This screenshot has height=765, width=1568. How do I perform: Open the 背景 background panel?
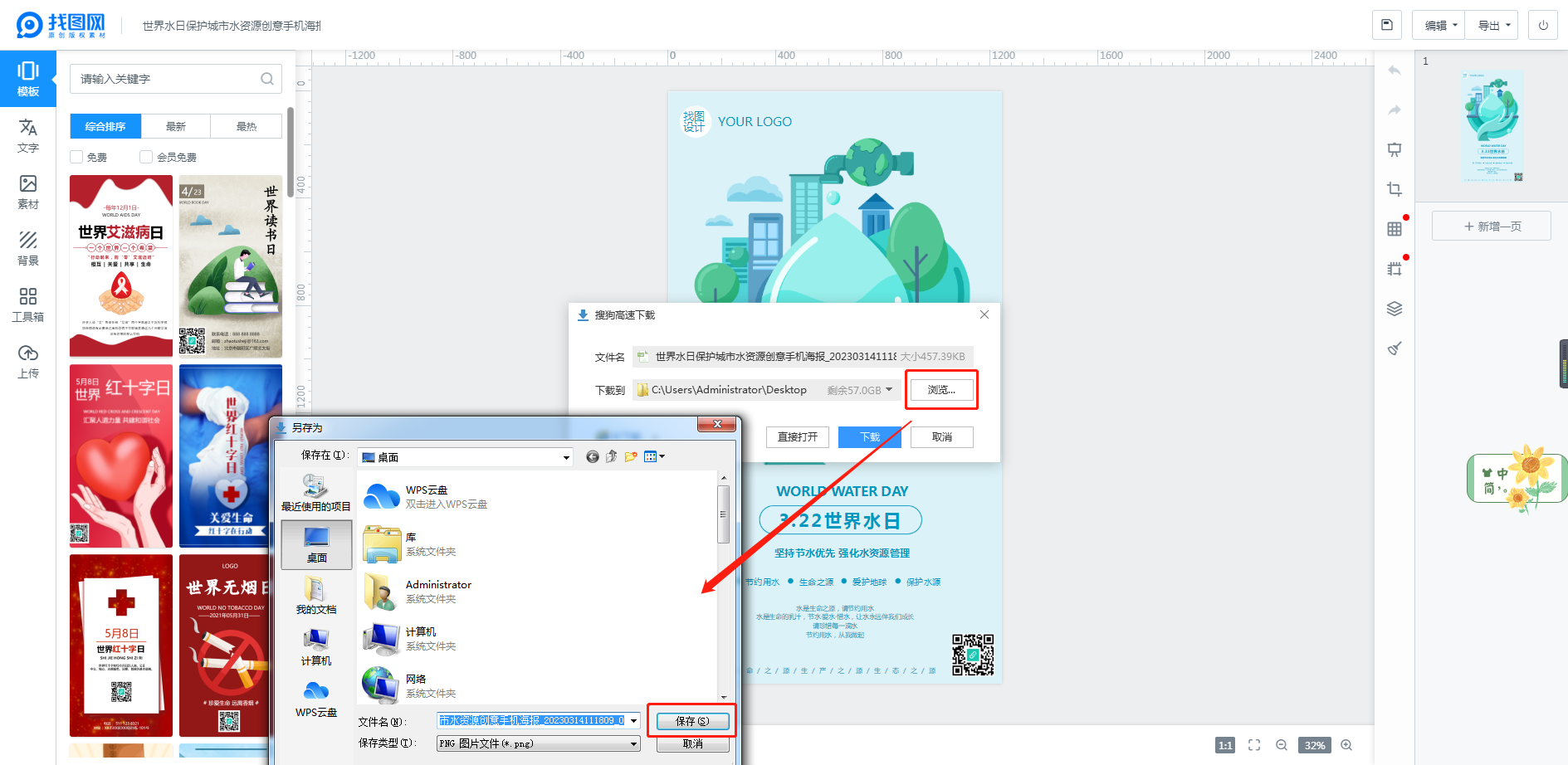[28, 248]
